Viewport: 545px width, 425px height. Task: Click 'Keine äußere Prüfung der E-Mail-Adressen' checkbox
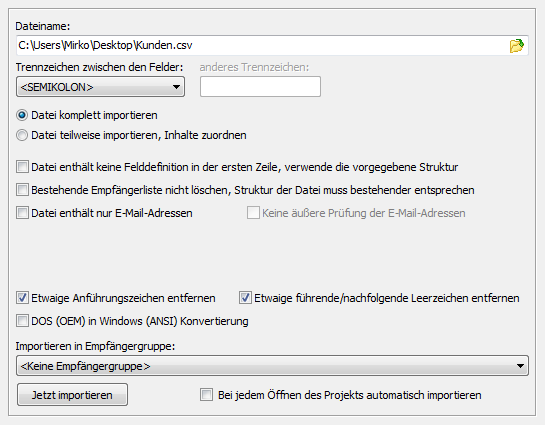pos(253,213)
